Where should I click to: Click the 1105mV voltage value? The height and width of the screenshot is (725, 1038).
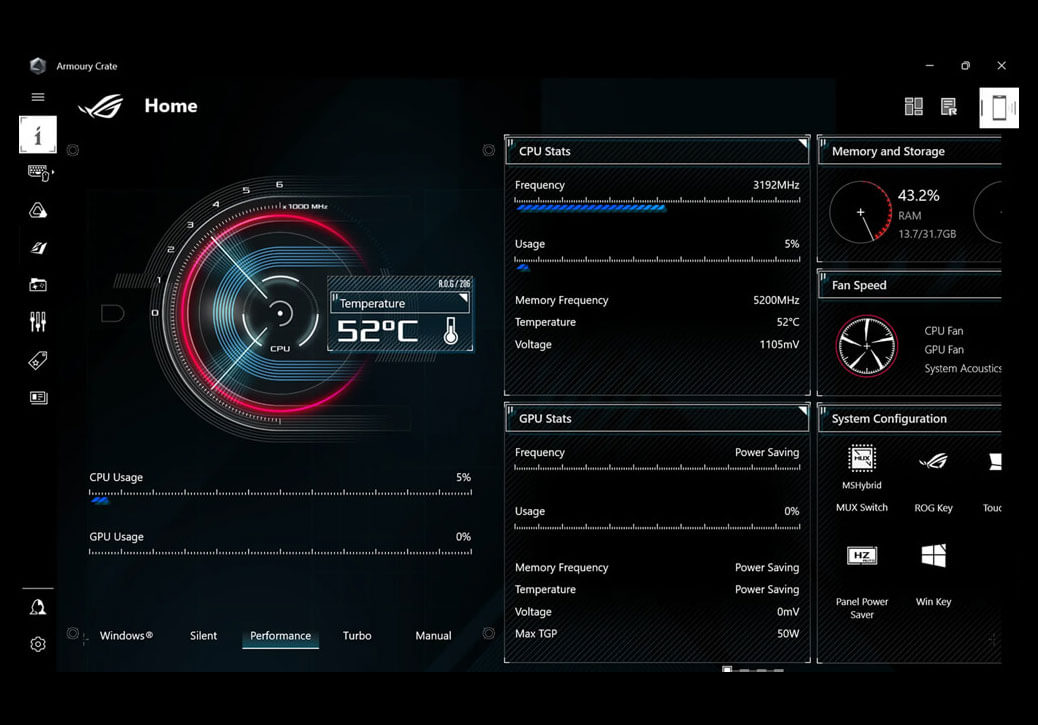(x=779, y=344)
